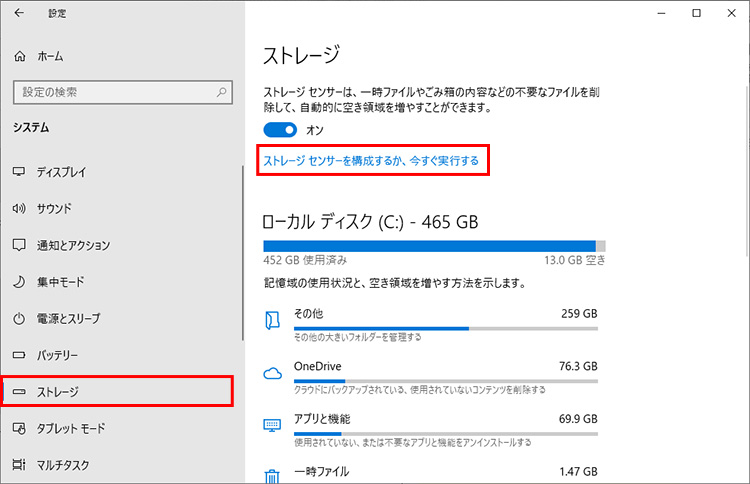Go to バッテリー settings
750x484 pixels.
(64, 355)
